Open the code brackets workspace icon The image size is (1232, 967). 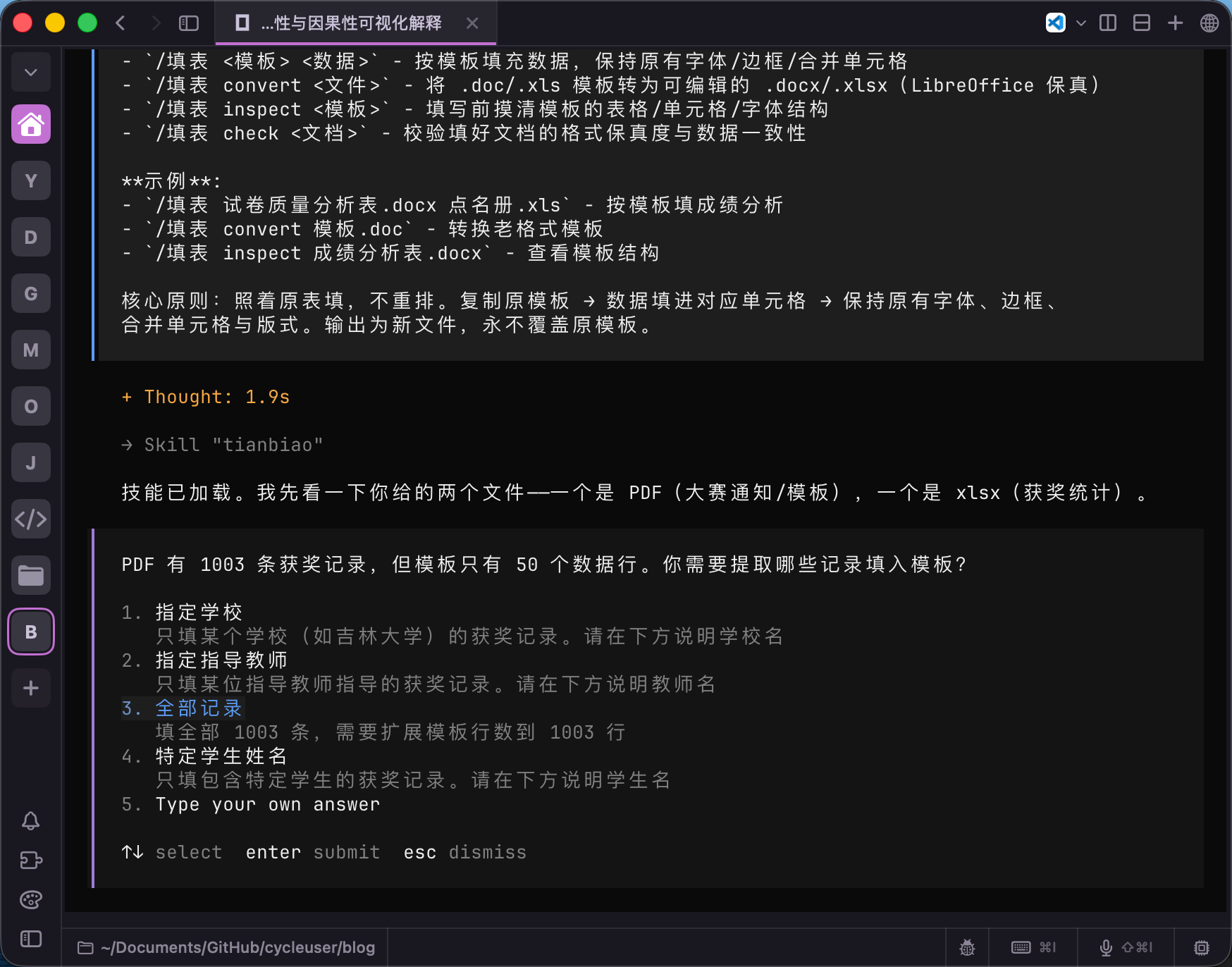click(x=31, y=519)
